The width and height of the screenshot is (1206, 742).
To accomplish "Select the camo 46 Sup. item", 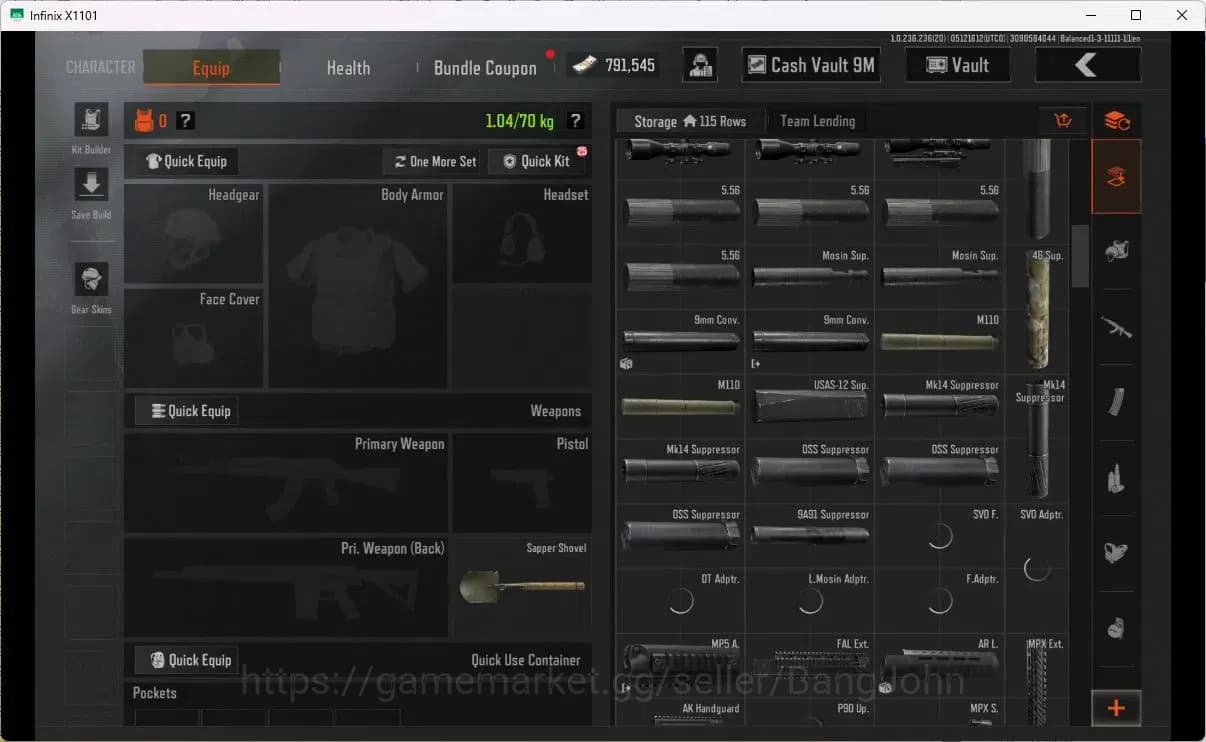I will pyautogui.click(x=1037, y=308).
